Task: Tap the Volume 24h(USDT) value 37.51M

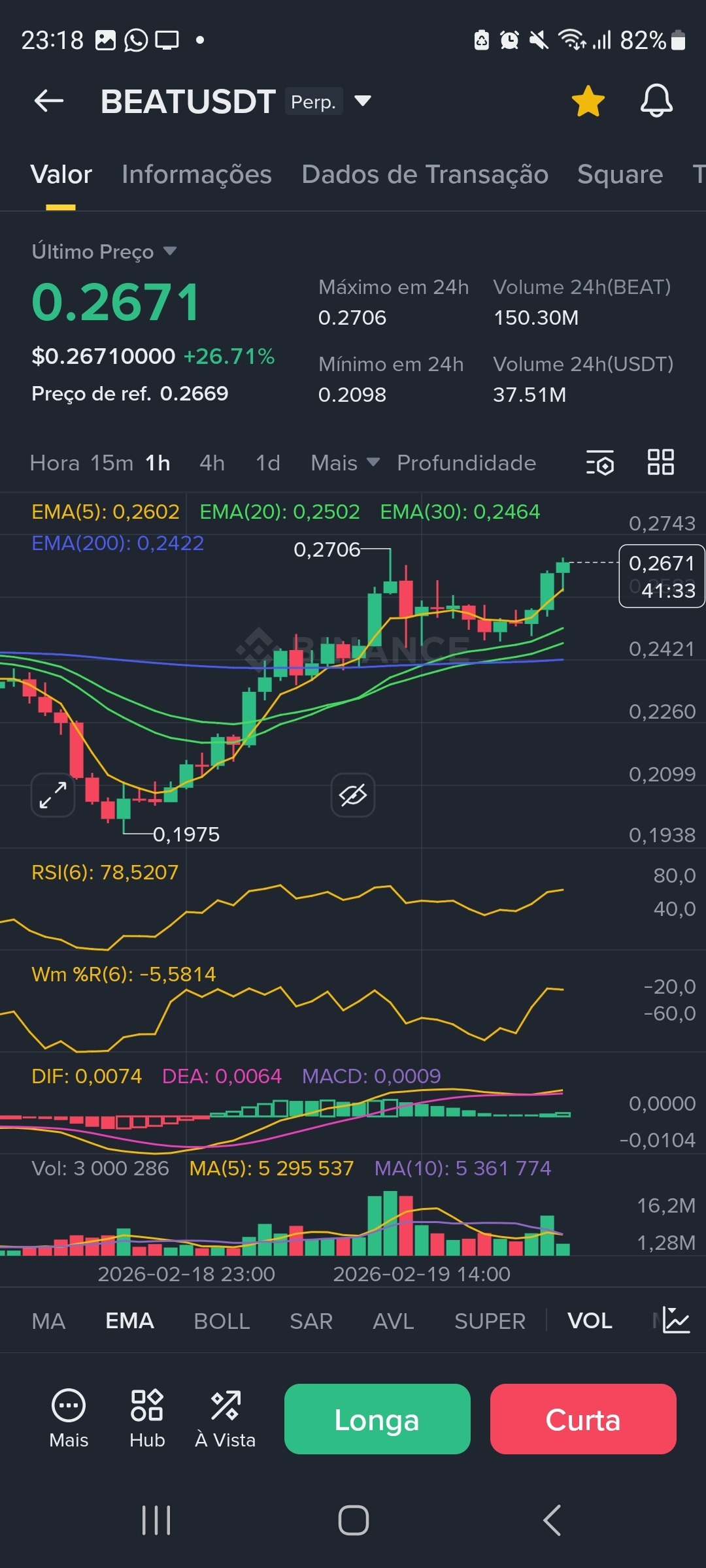Action: 529,395
